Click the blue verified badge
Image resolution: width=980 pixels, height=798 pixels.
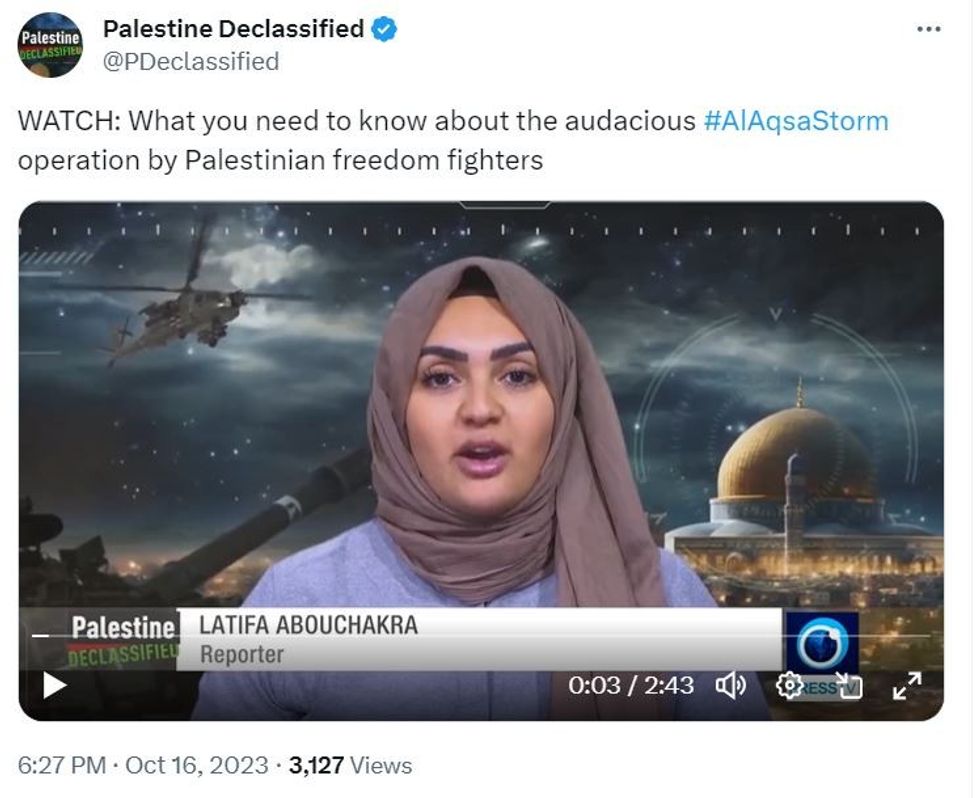(x=384, y=29)
